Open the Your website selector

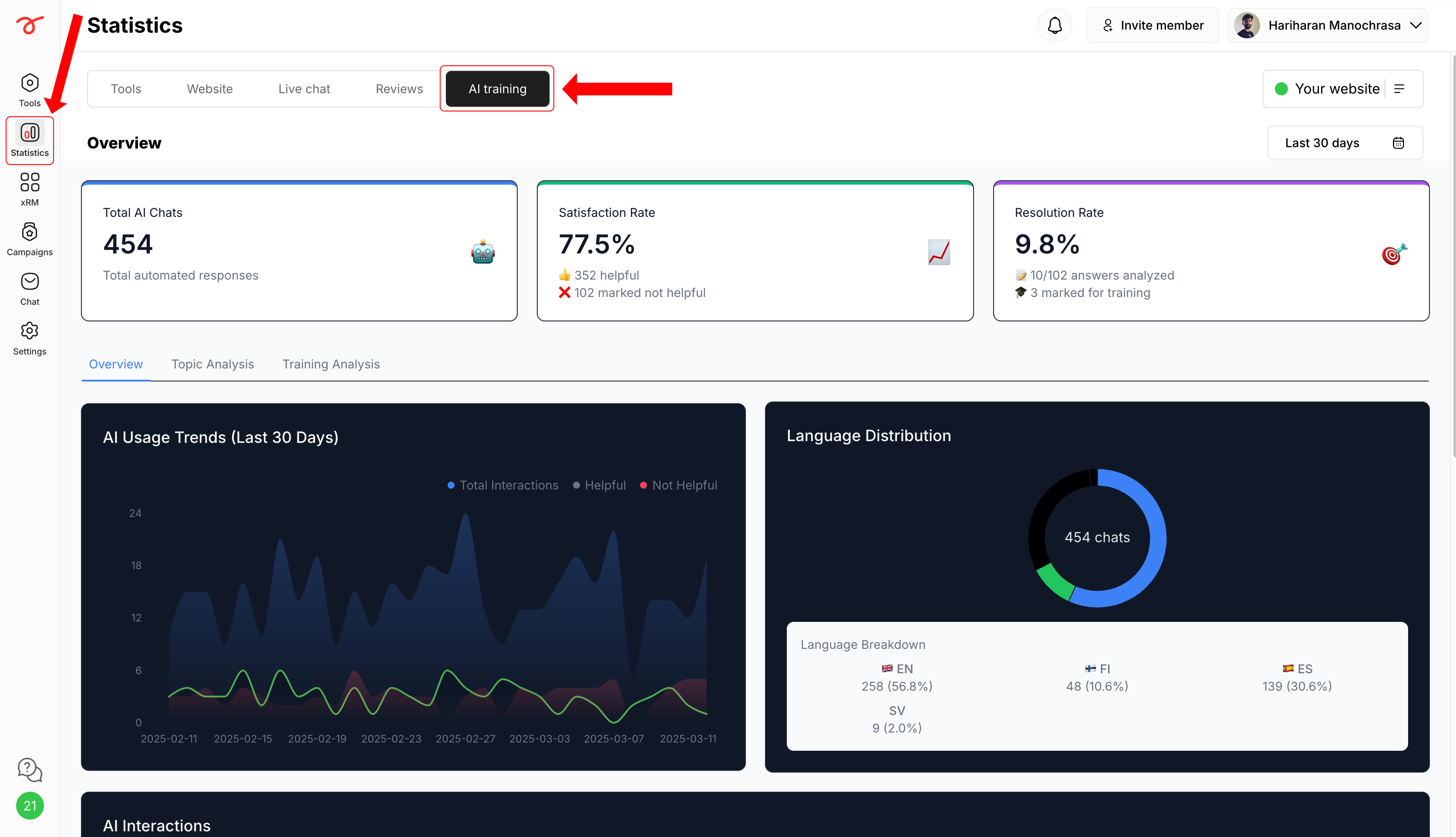coord(1342,88)
